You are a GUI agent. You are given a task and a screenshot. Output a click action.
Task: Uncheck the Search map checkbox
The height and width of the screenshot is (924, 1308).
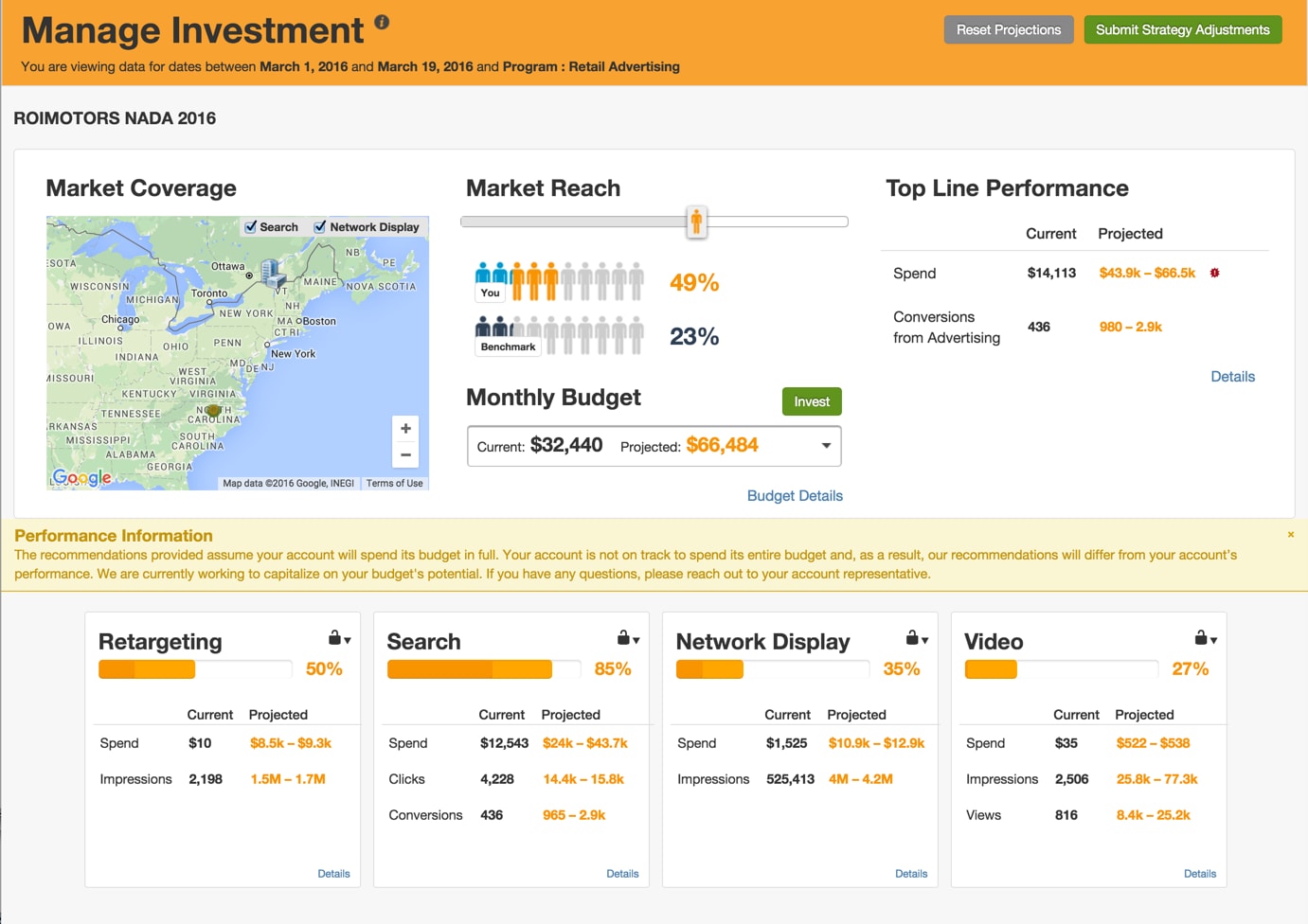(x=251, y=227)
